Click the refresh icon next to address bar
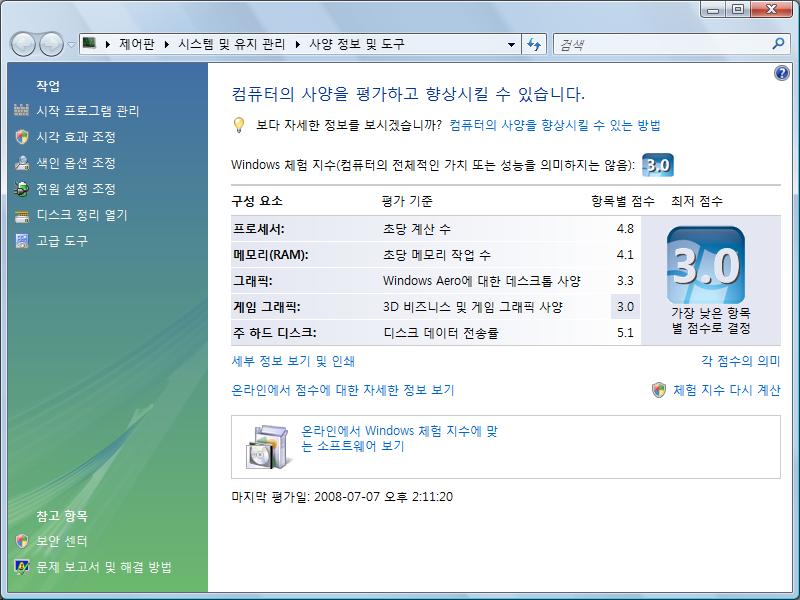This screenshot has width=800, height=600. (x=534, y=44)
